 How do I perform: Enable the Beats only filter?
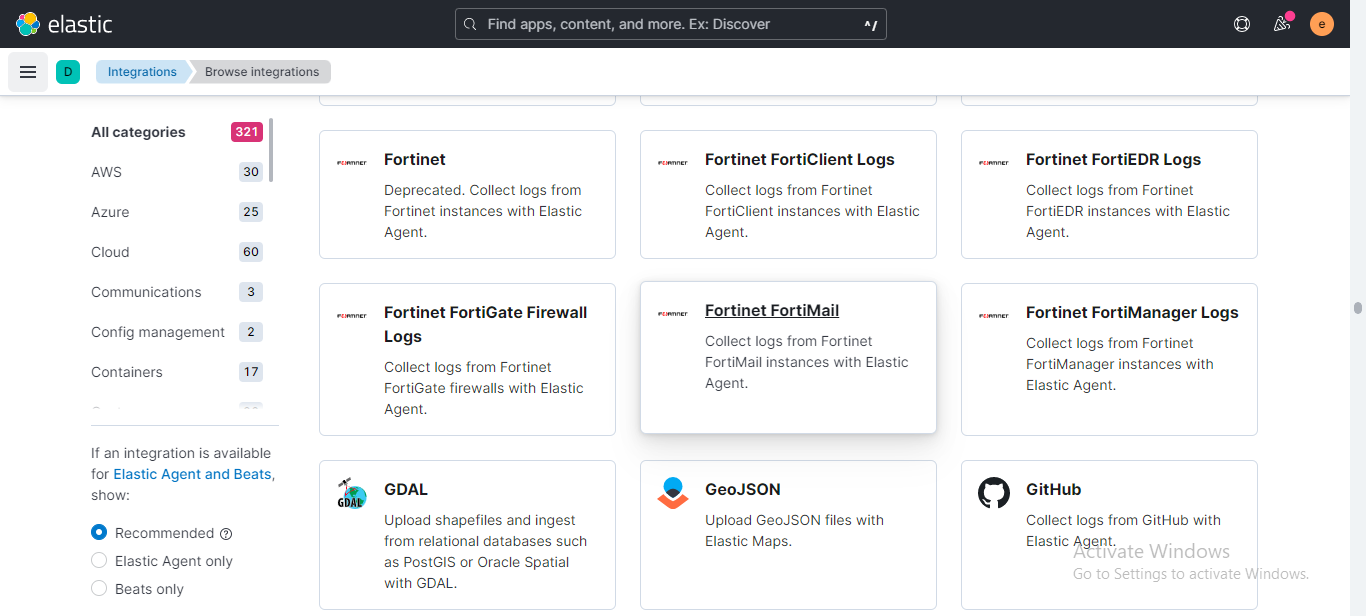98,588
